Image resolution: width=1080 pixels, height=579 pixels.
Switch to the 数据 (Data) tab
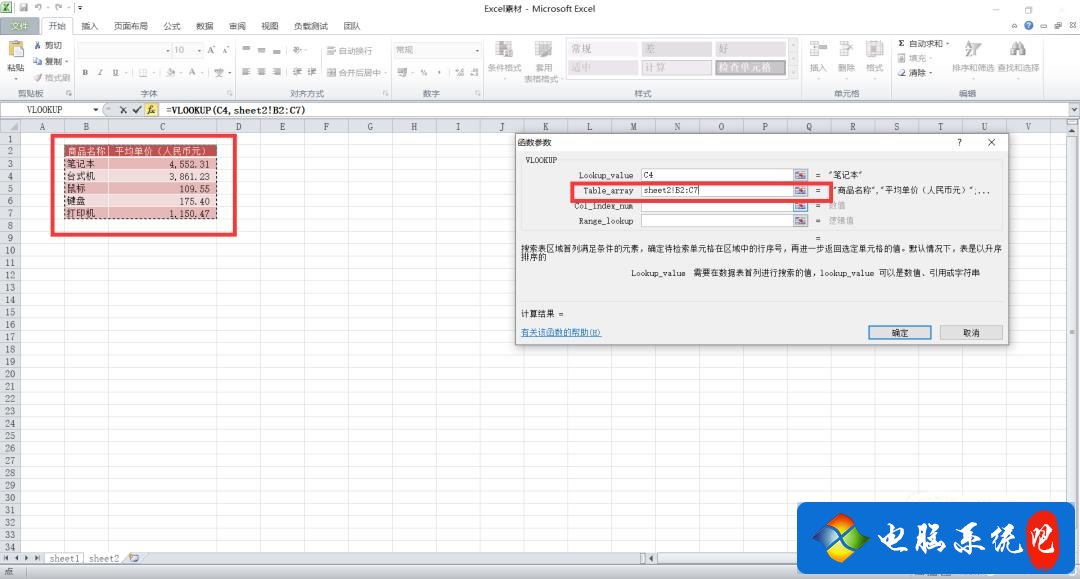[x=205, y=26]
